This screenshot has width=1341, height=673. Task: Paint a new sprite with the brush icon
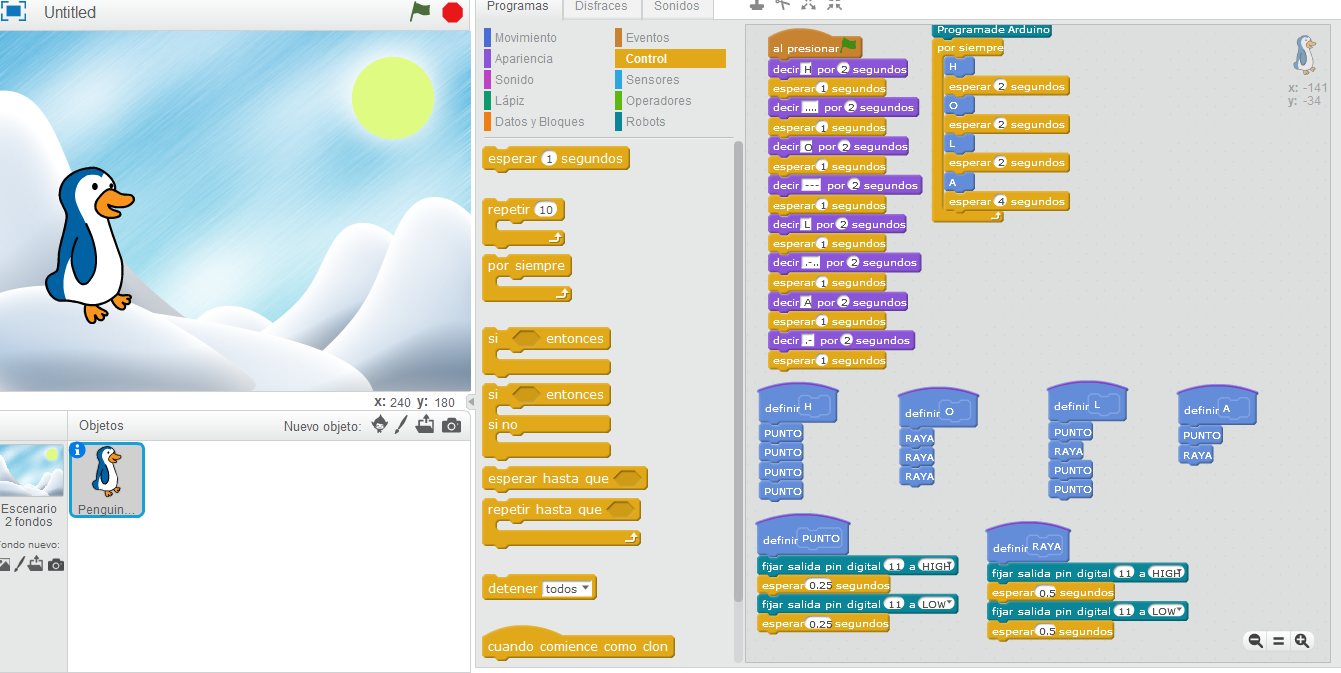403,425
